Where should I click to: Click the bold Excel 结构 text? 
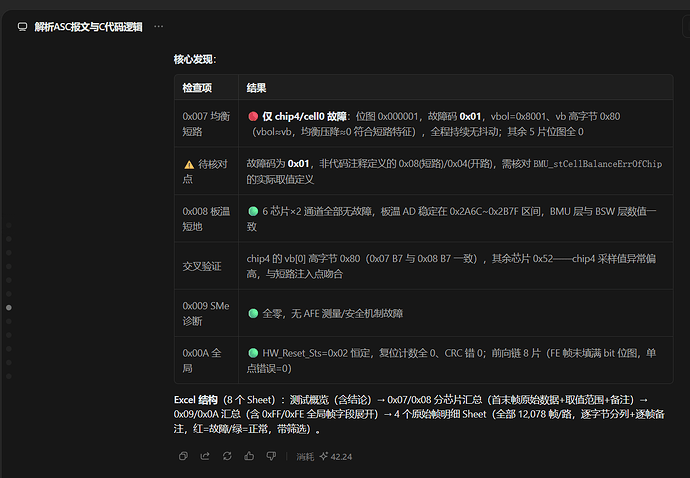pyautogui.click(x=196, y=400)
